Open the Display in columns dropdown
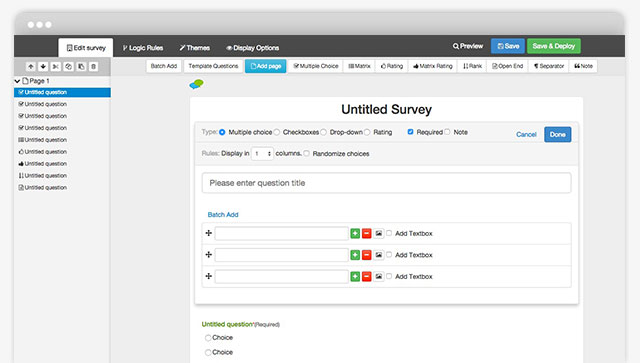Screen dimensions: 640x363 tap(262, 154)
